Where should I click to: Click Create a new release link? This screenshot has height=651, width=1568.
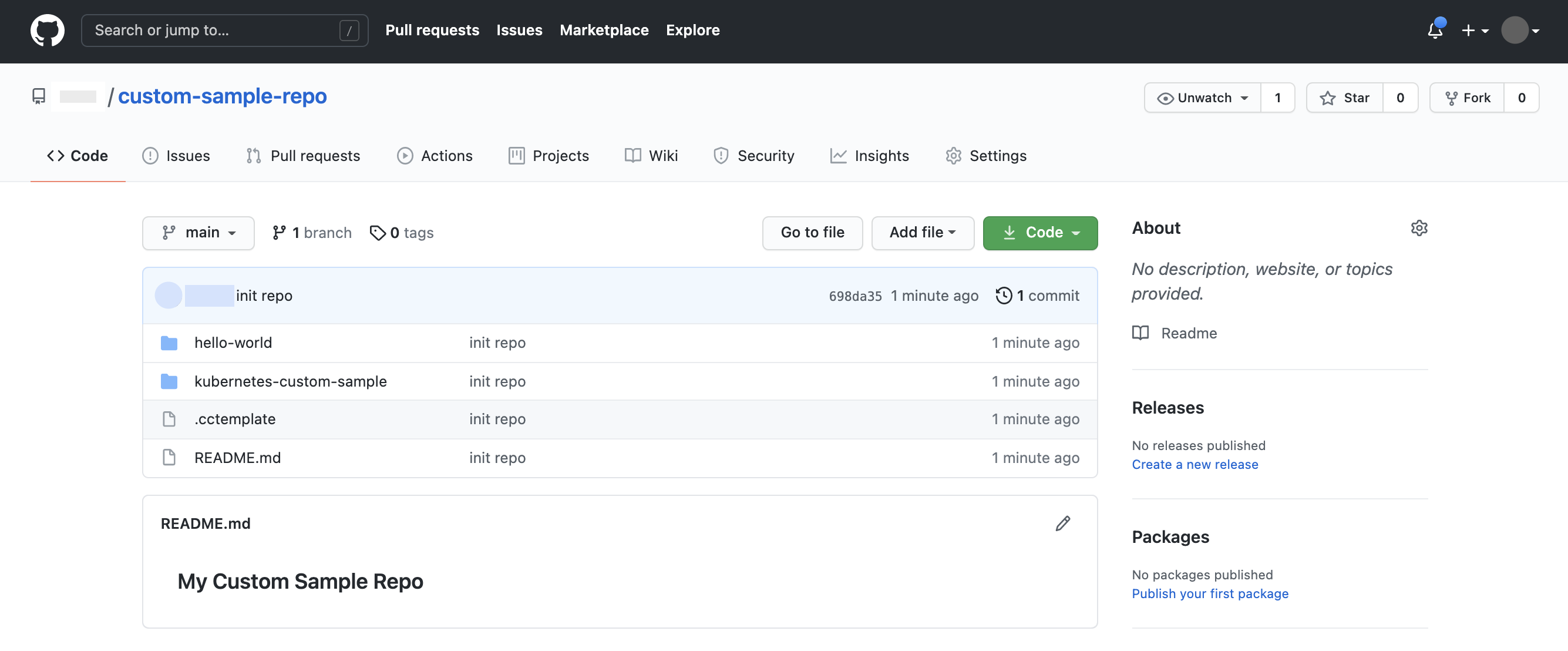[x=1195, y=464]
